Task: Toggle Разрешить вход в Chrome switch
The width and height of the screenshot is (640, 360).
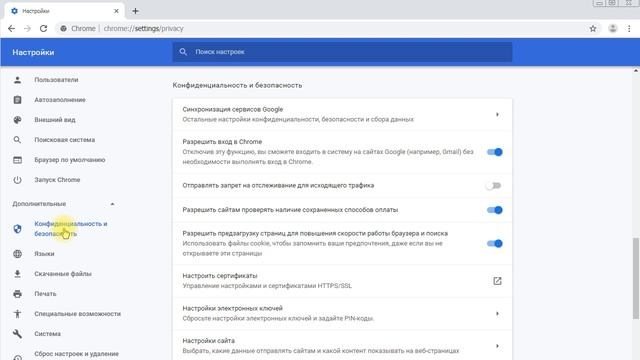Action: tap(494, 152)
